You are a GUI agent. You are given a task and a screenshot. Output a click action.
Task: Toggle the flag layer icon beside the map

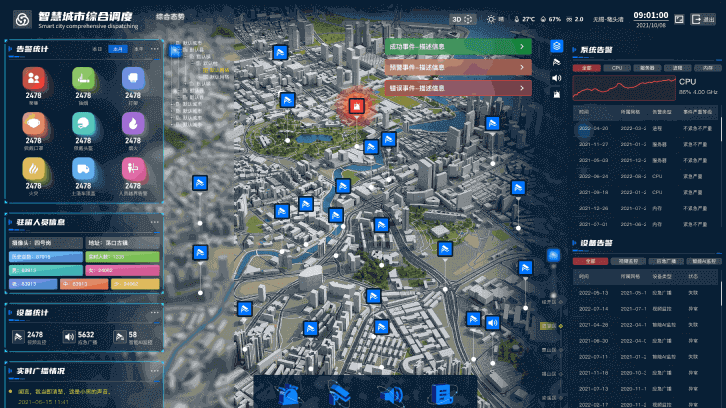(x=557, y=62)
